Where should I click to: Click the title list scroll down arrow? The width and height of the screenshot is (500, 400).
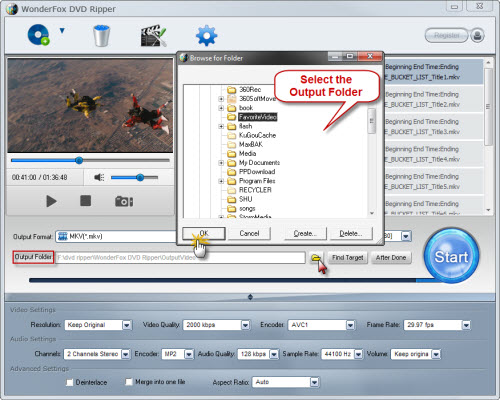[x=488, y=210]
